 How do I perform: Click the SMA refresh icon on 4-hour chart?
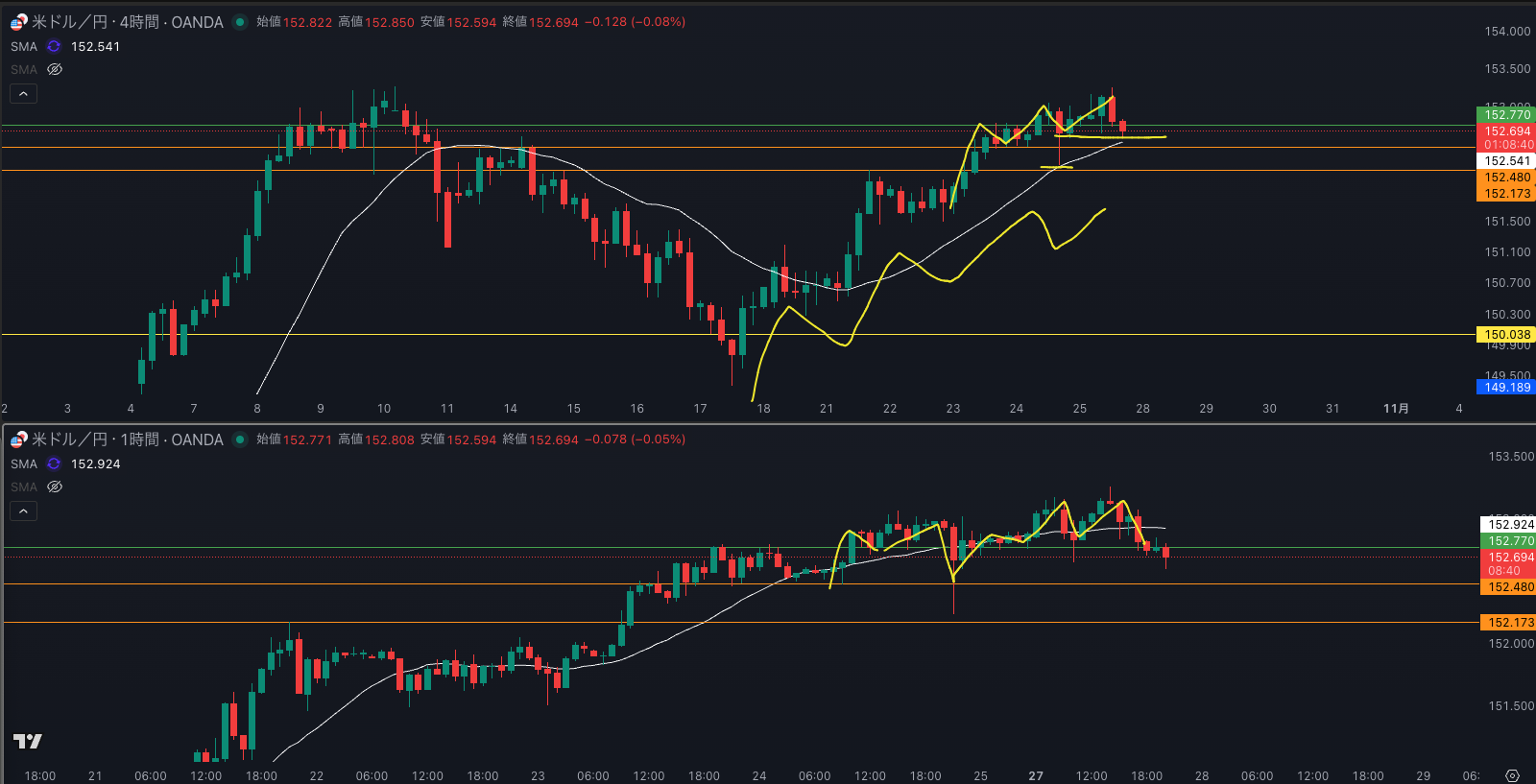point(54,46)
